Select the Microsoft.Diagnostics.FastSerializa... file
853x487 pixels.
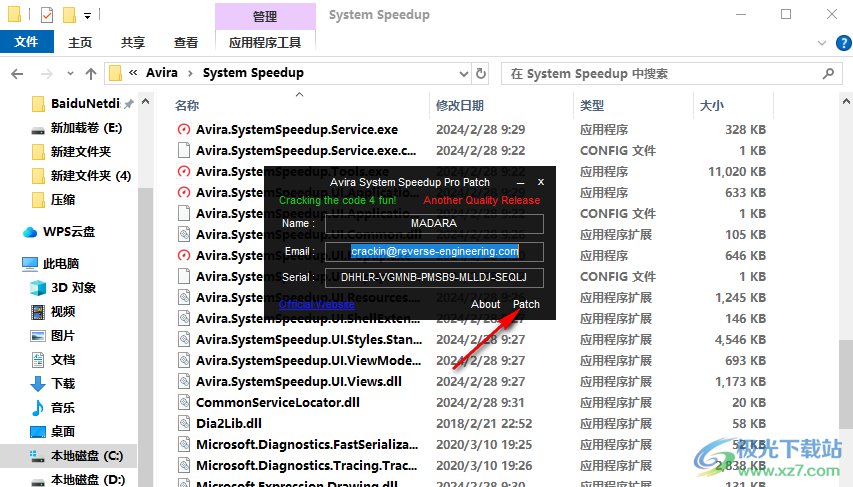click(307, 445)
